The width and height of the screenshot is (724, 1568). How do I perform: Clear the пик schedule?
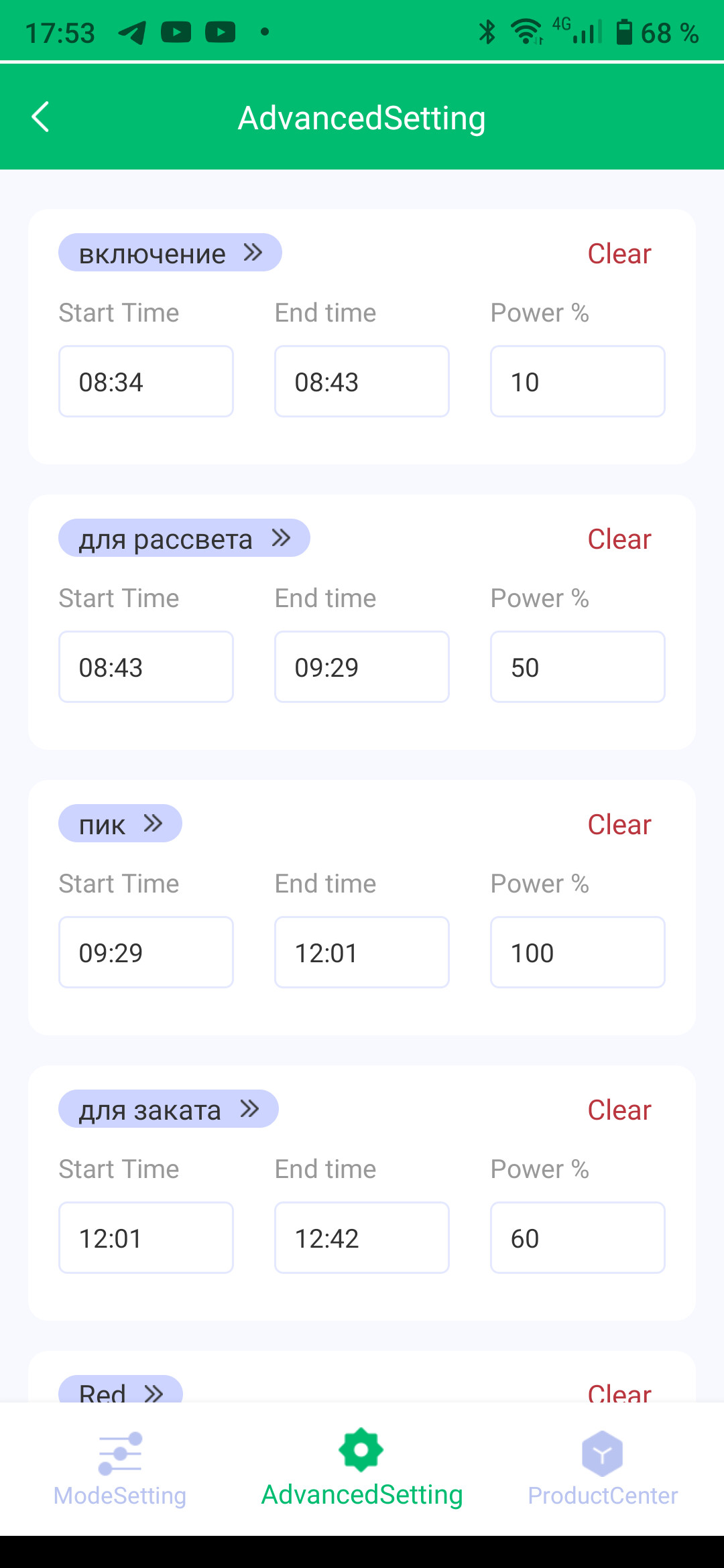(619, 825)
